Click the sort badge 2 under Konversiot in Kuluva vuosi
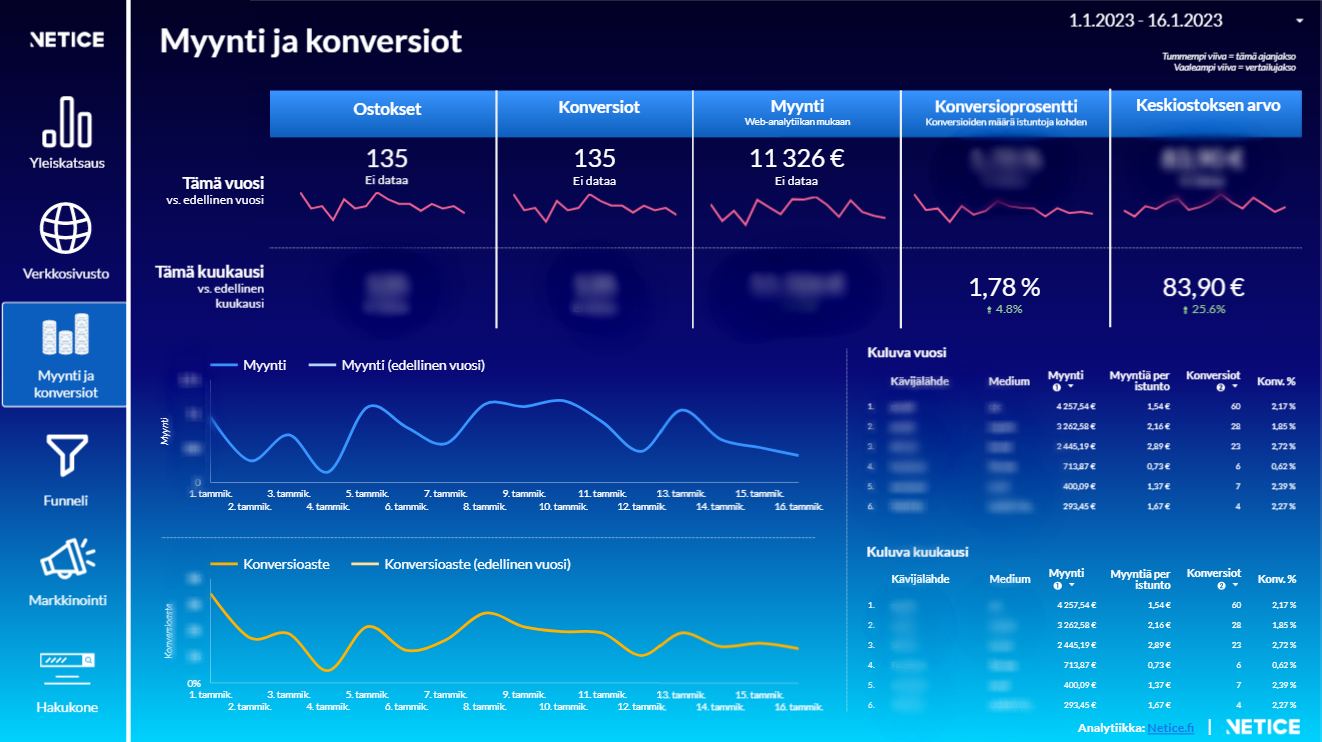Viewport: 1322px width, 742px height. click(1221, 386)
